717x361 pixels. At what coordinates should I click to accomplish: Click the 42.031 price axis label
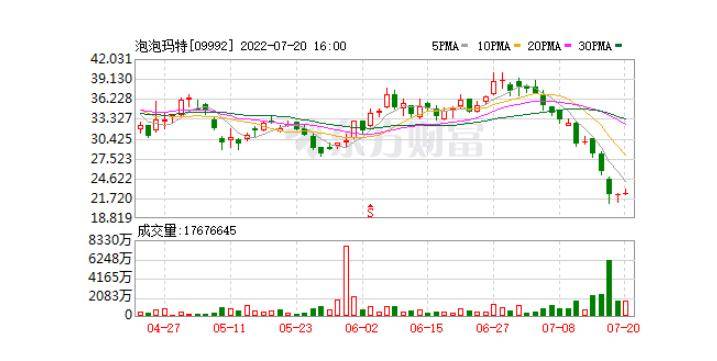(x=111, y=59)
